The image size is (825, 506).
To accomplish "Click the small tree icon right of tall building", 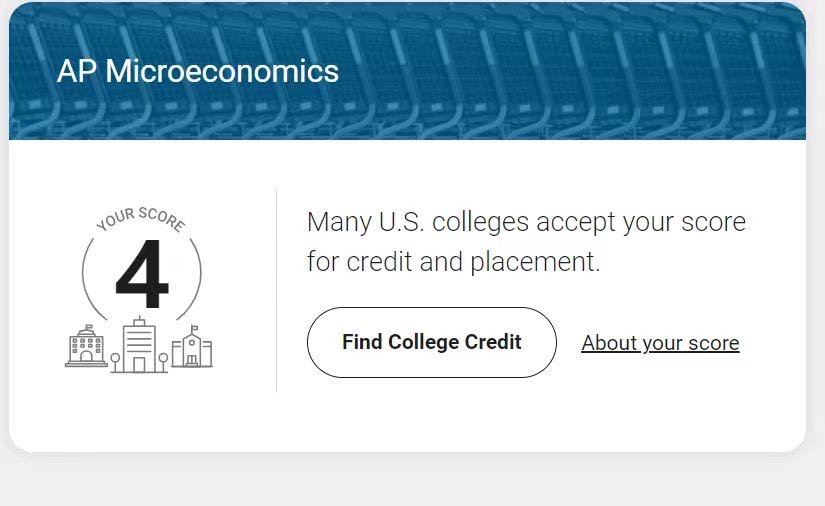I will tap(163, 362).
